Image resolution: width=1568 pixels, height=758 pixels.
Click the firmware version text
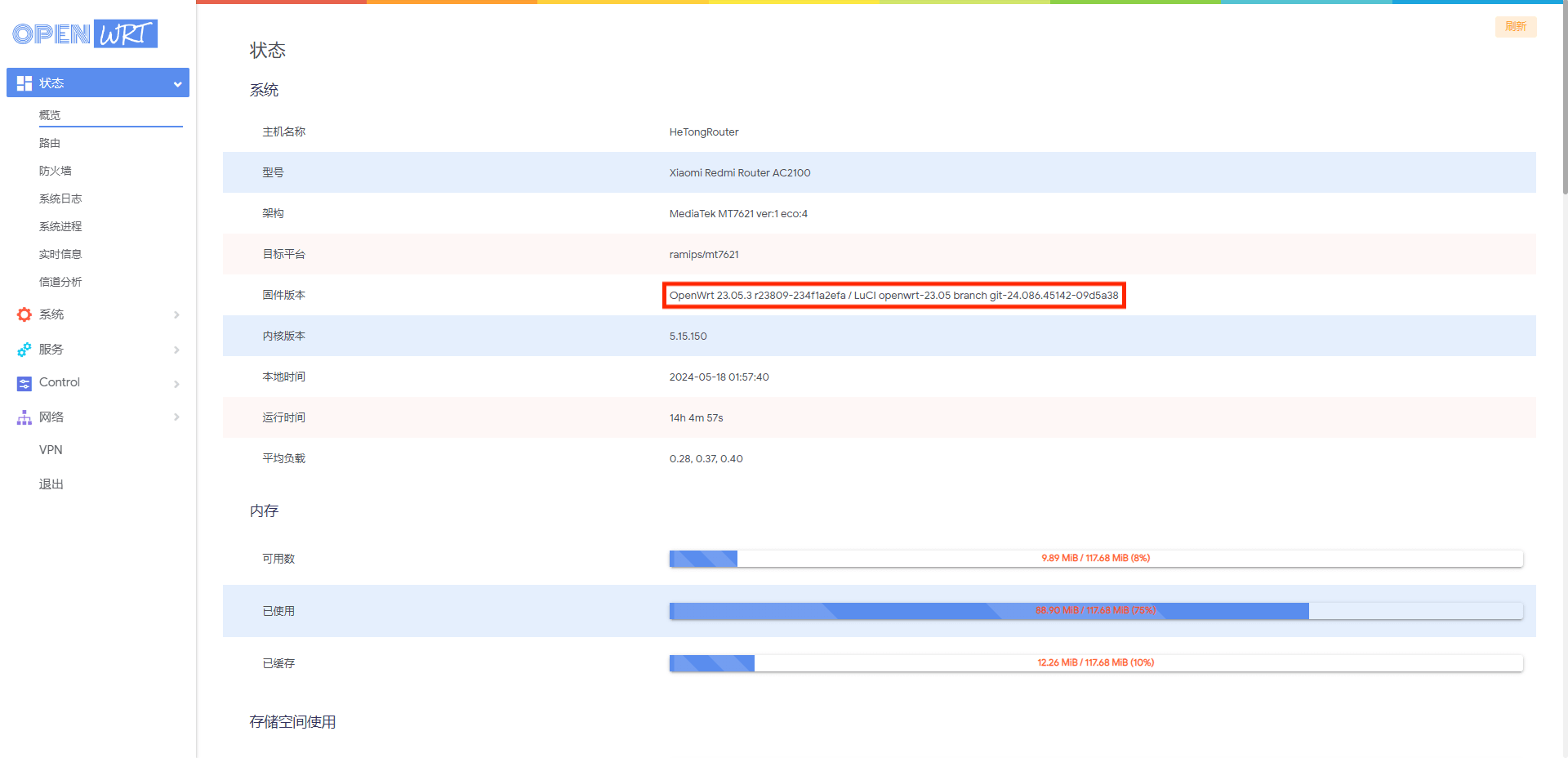(893, 296)
